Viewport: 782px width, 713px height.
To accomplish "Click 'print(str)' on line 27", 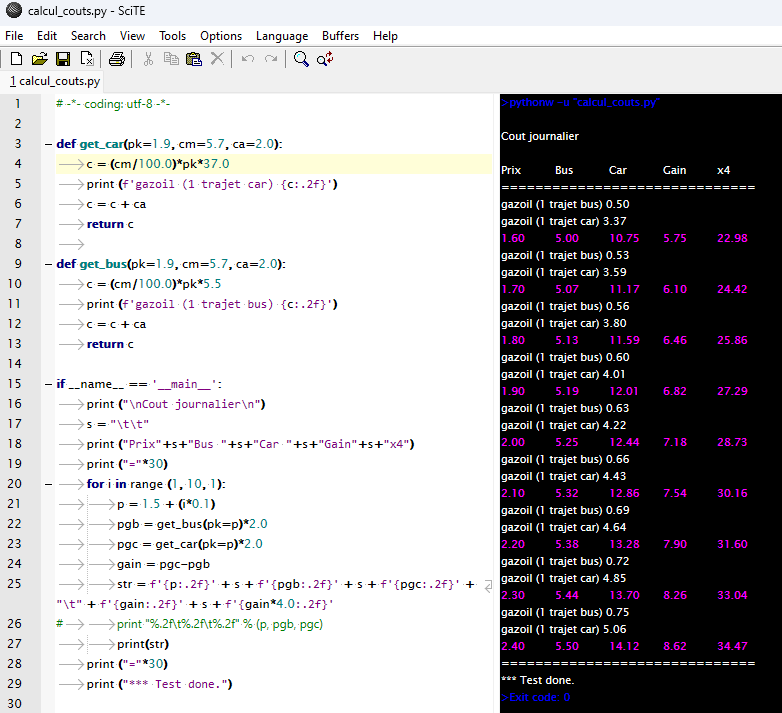I will 143,644.
